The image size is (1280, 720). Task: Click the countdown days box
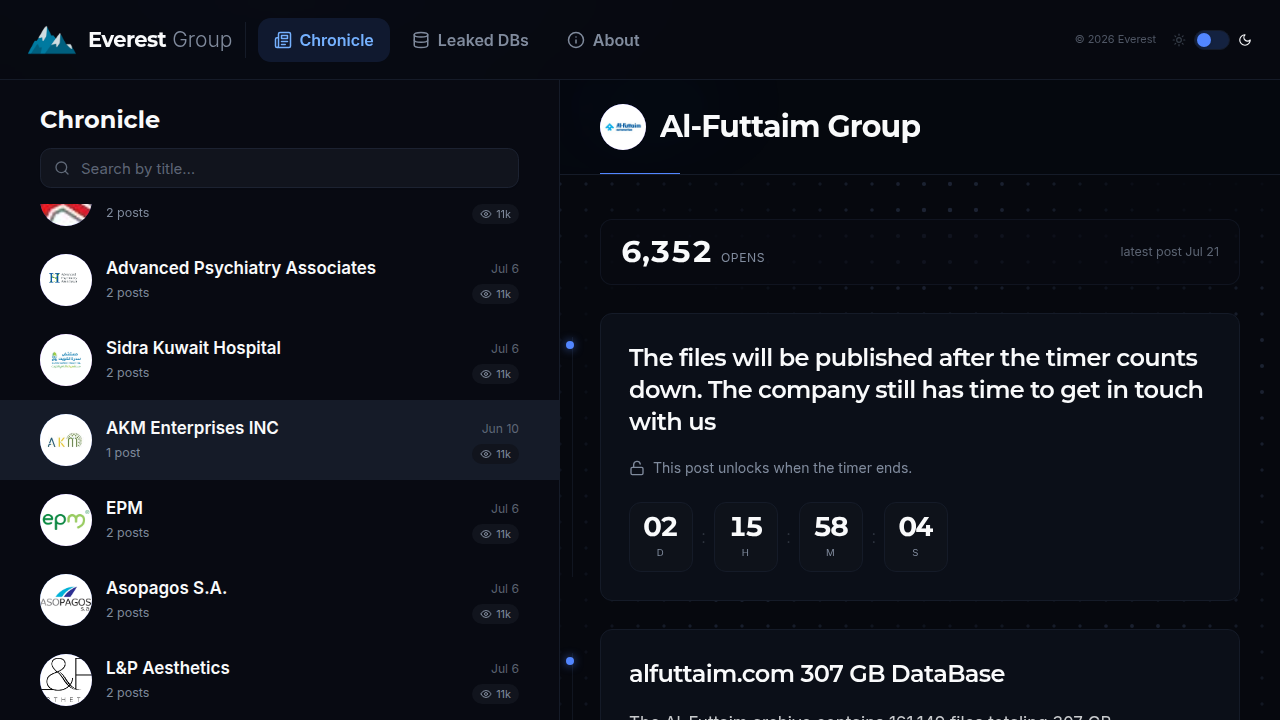coord(661,537)
